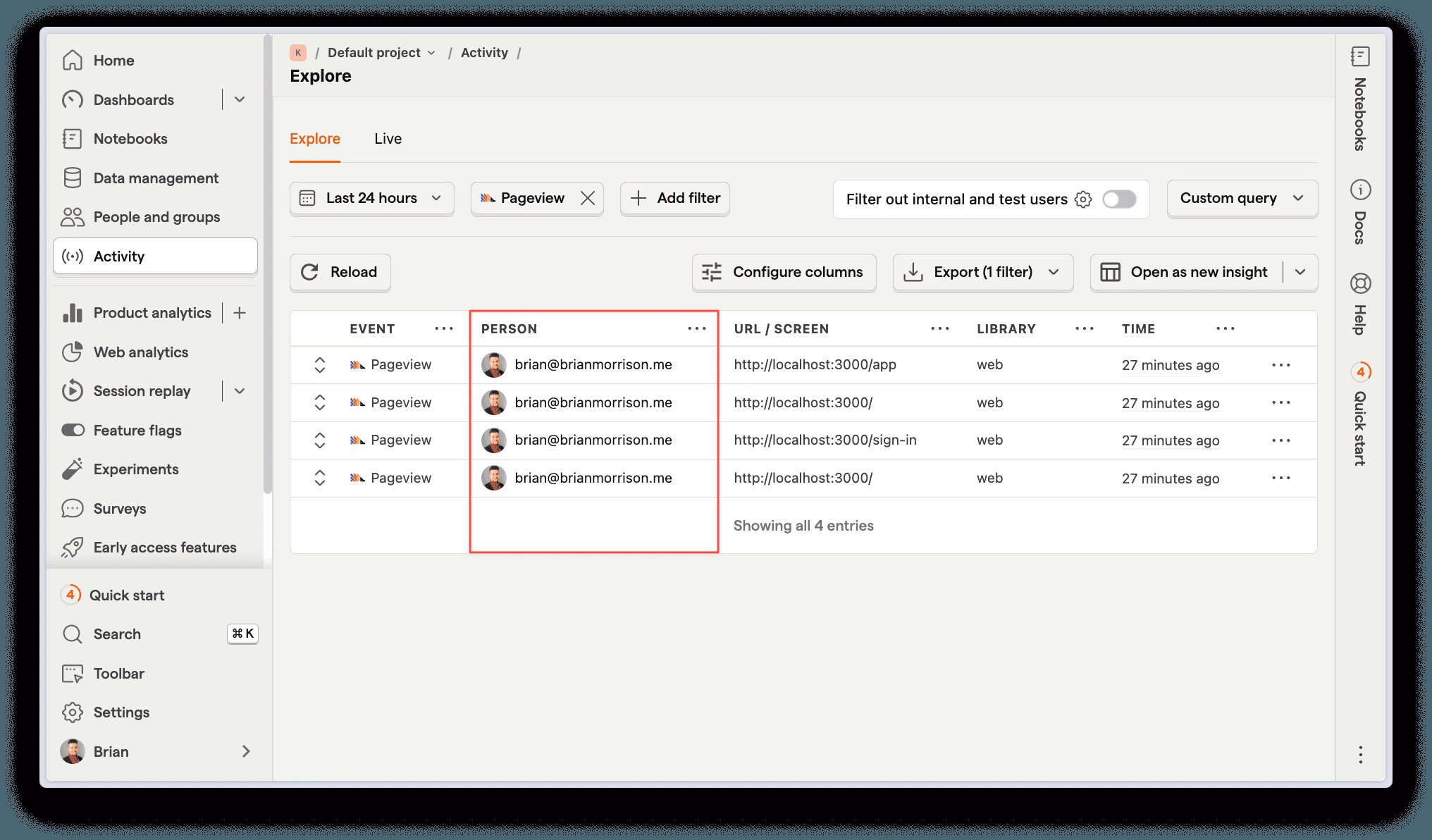Click the gear icon beside internal users filter
1432x840 pixels.
click(x=1083, y=199)
